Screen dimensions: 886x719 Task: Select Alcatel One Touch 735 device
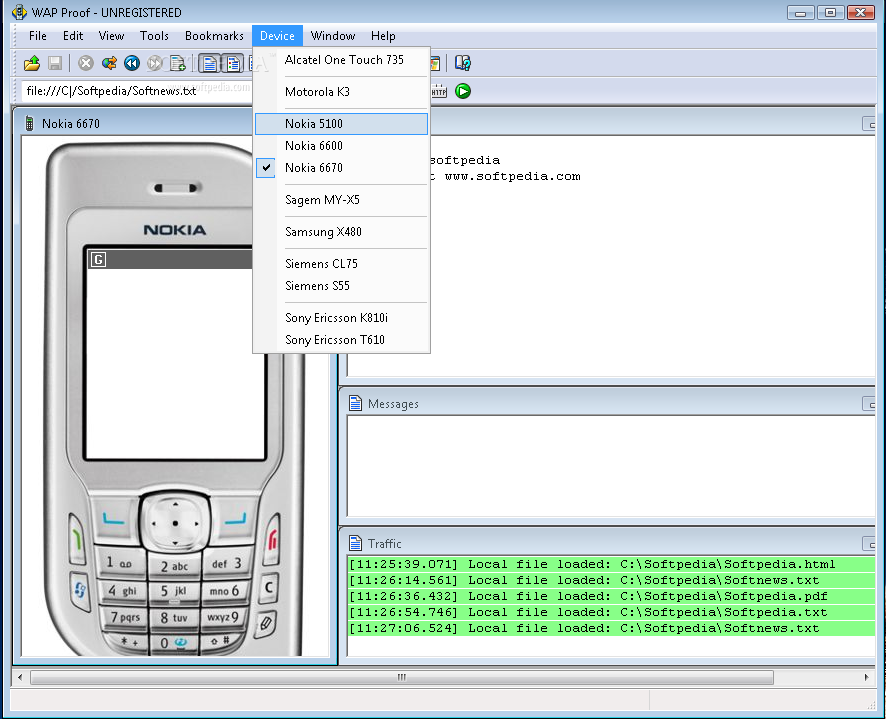[341, 60]
